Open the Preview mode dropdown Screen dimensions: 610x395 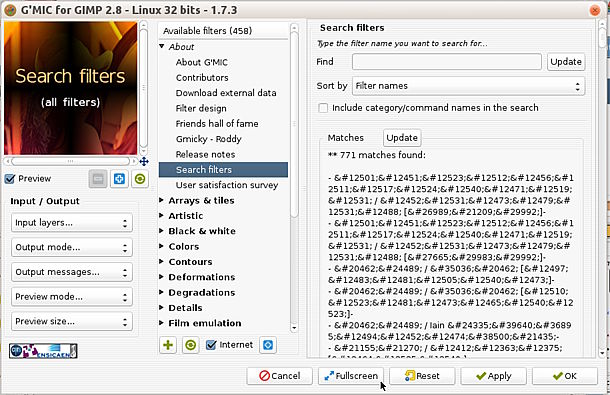pyautogui.click(x=72, y=297)
